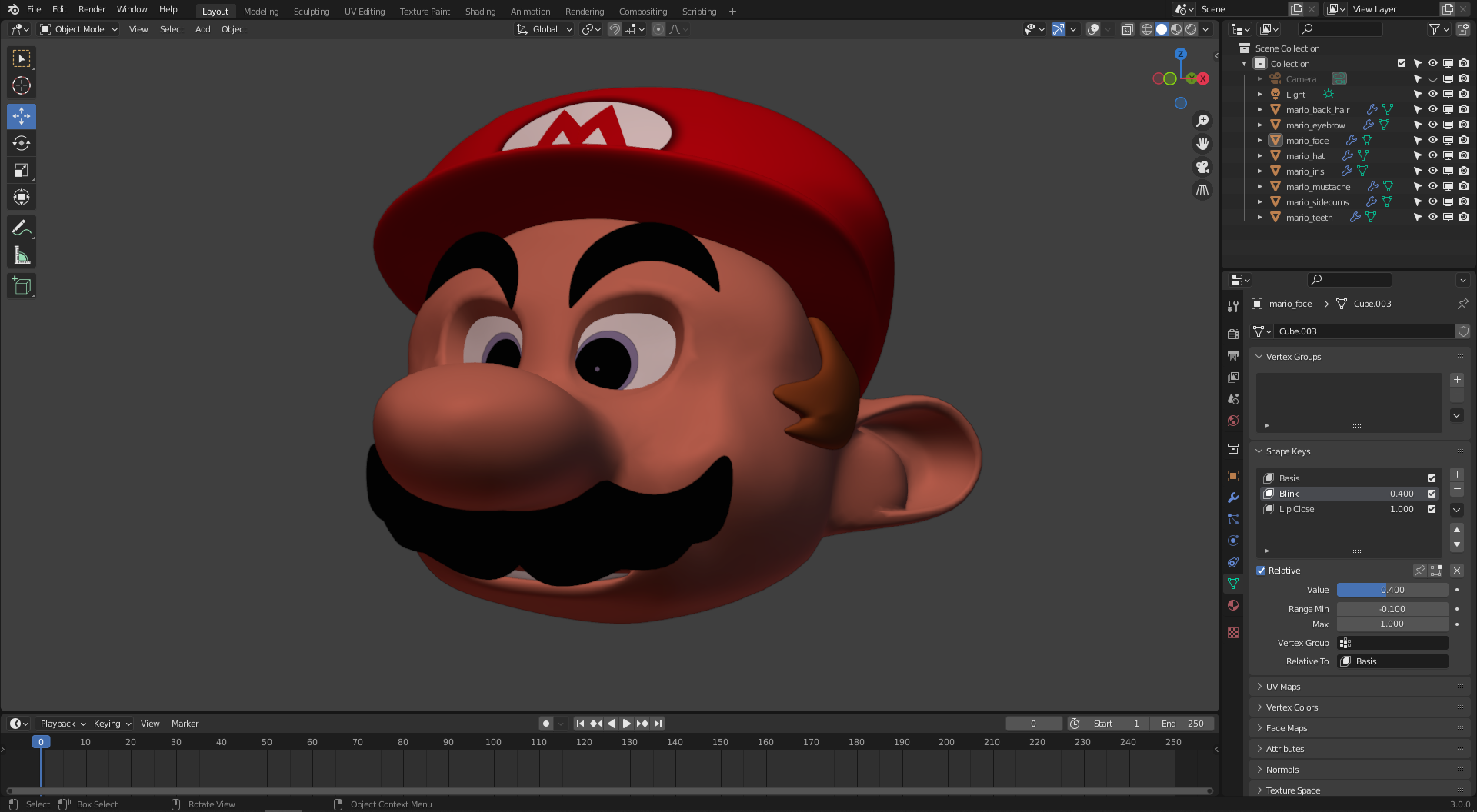Switch perspective/orthographic grid icon
The image size is (1477, 812).
pos(1202,190)
